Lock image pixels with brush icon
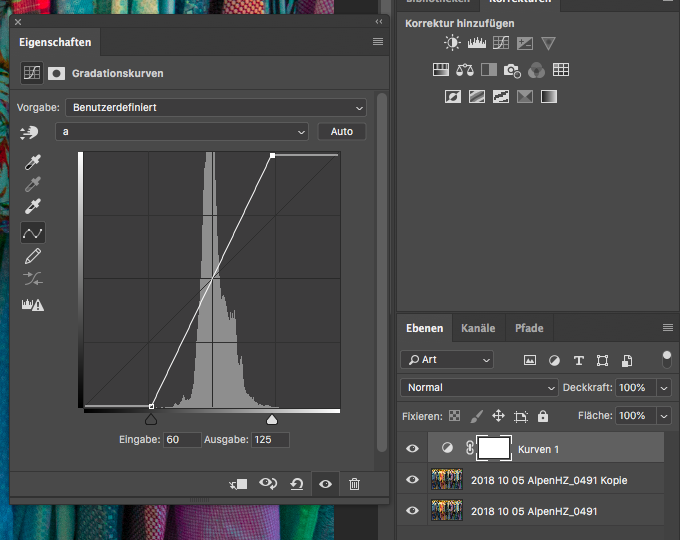The image size is (680, 540). [477, 416]
